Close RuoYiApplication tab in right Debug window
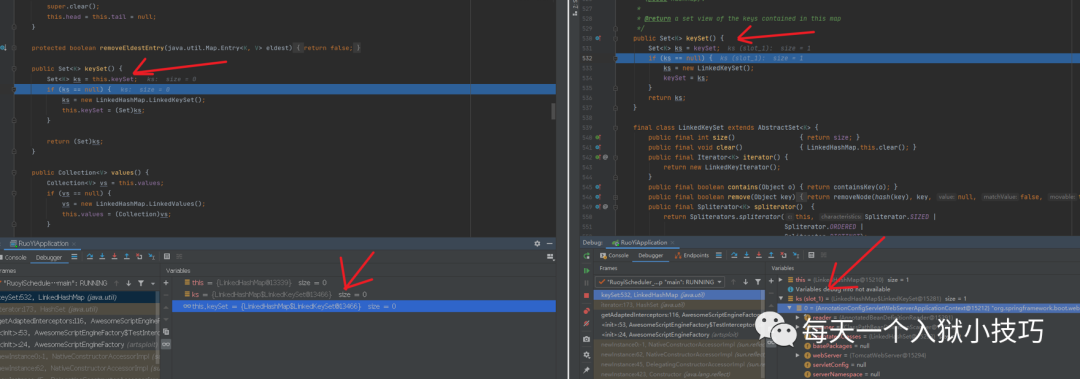Screen dimensions: 1080x379 [672, 243]
